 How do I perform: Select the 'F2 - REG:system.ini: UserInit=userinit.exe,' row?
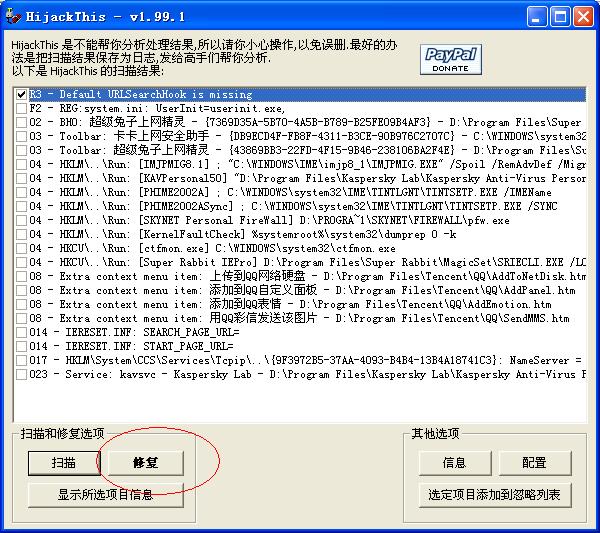point(157,109)
